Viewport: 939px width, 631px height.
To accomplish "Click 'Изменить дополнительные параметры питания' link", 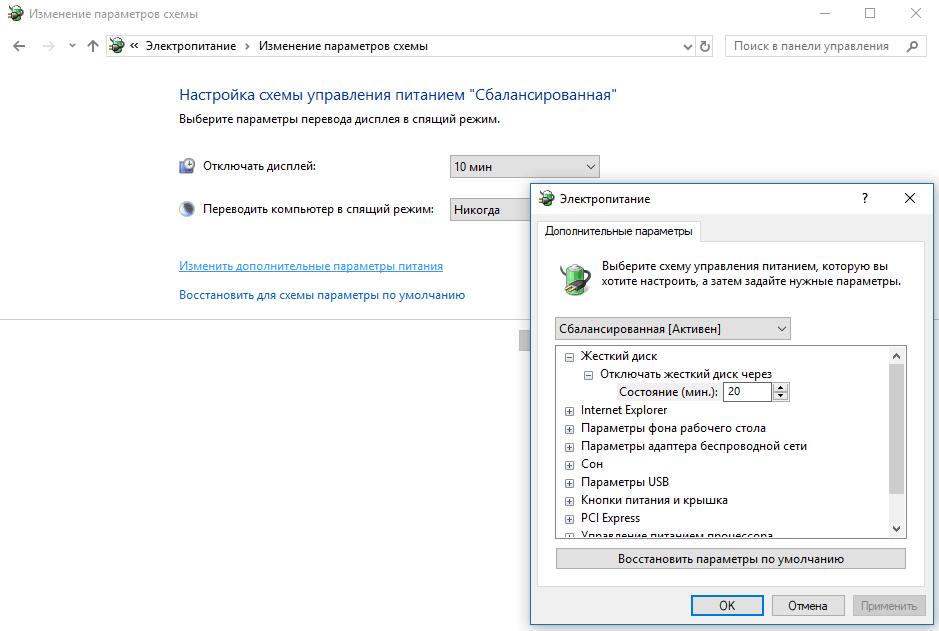I will 311,267.
